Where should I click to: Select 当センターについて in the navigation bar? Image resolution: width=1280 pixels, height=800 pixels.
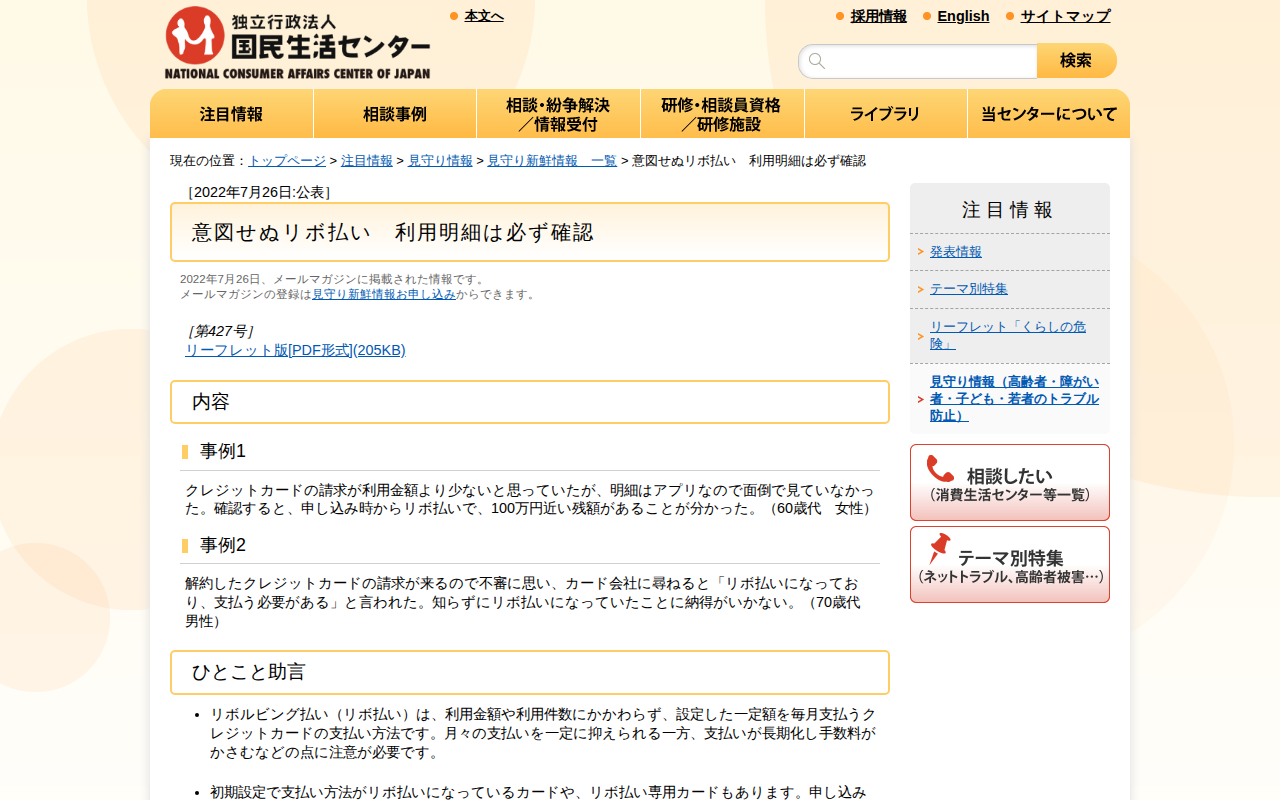click(1048, 114)
